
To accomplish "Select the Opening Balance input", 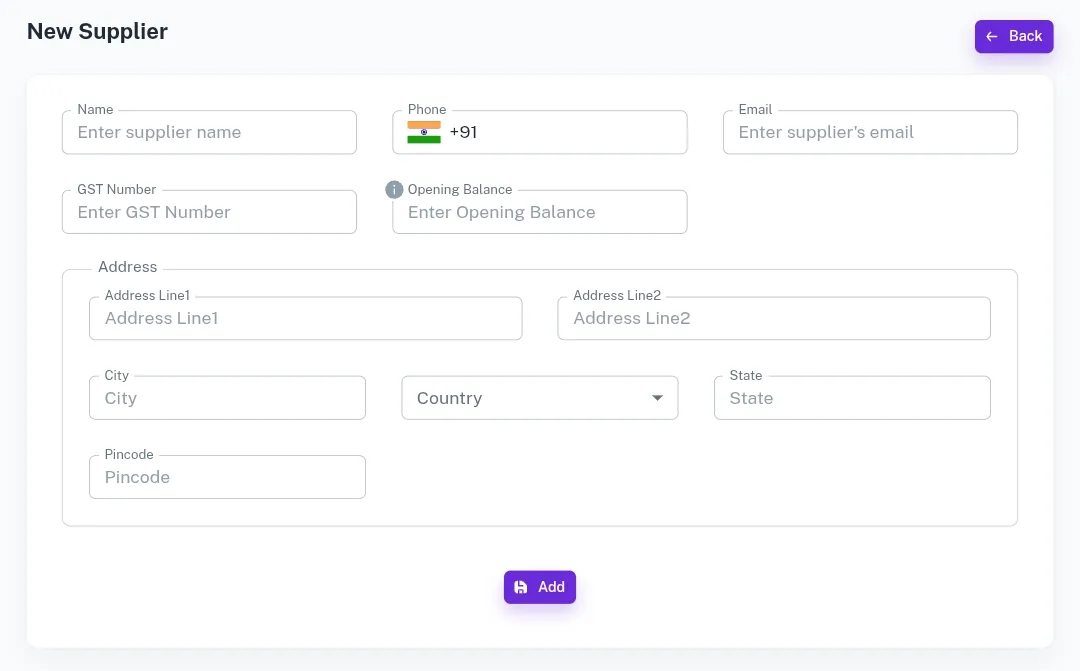I will pyautogui.click(x=540, y=212).
